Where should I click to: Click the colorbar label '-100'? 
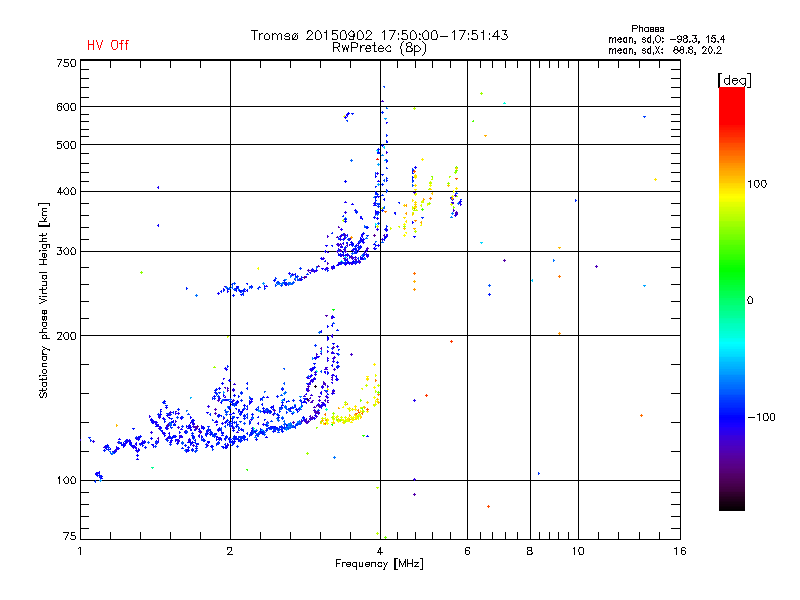point(761,417)
